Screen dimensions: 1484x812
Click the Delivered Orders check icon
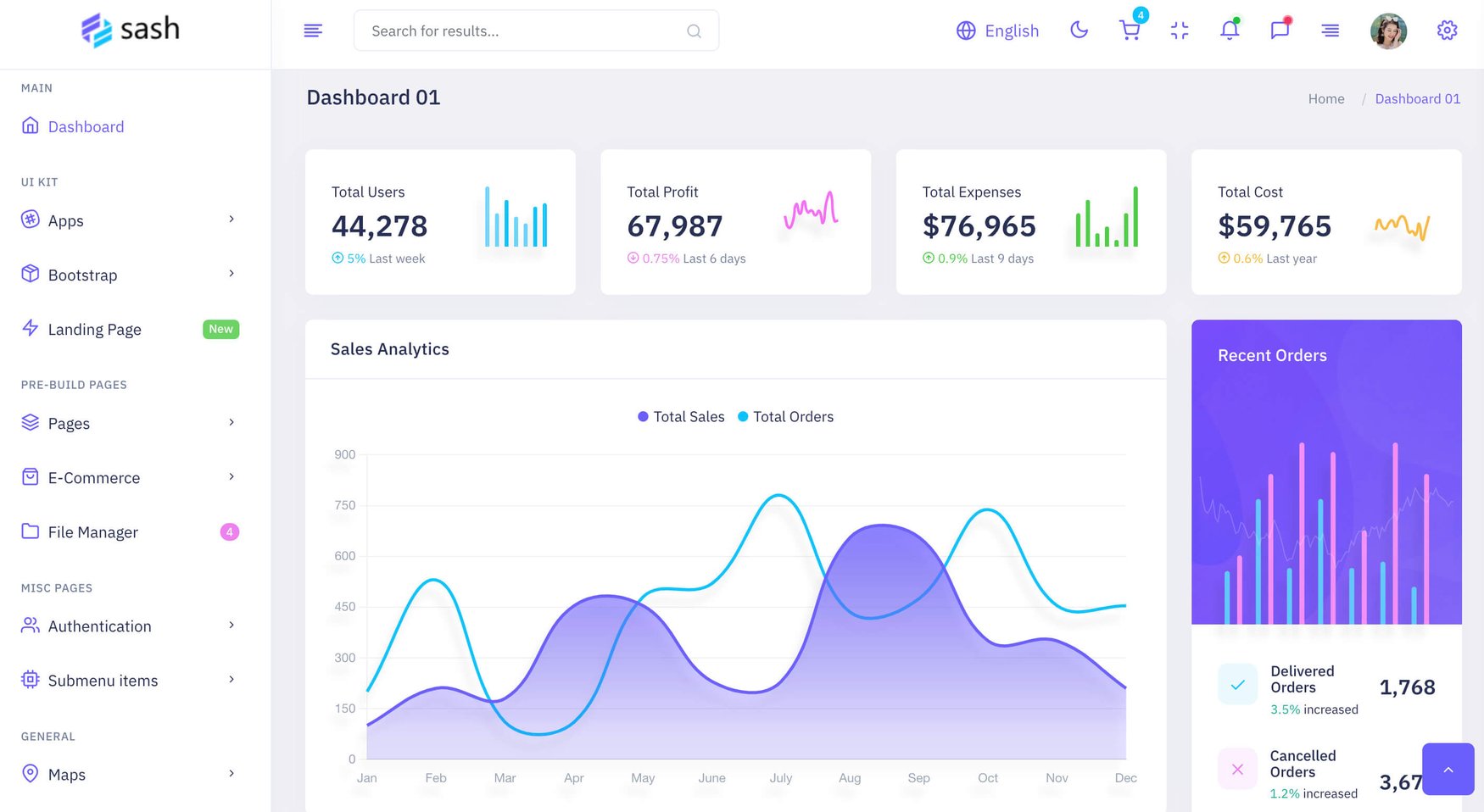1238,684
